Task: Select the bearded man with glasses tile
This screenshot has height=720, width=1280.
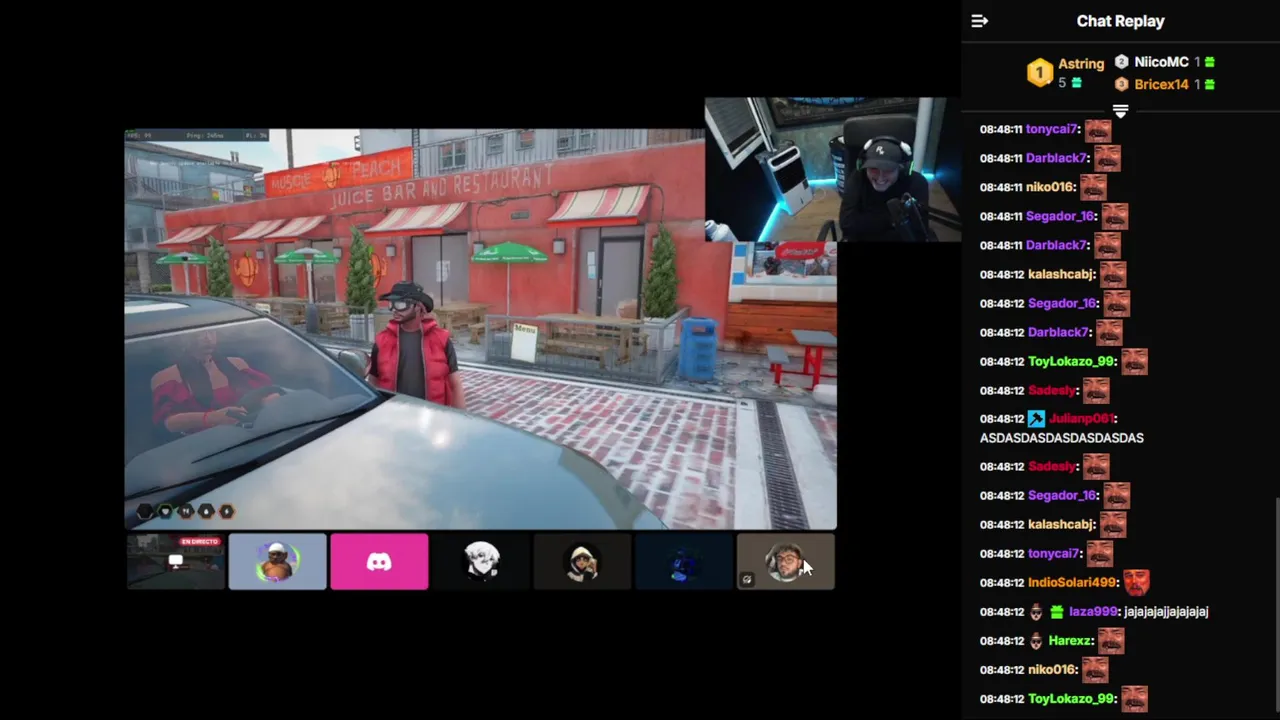Action: [786, 562]
